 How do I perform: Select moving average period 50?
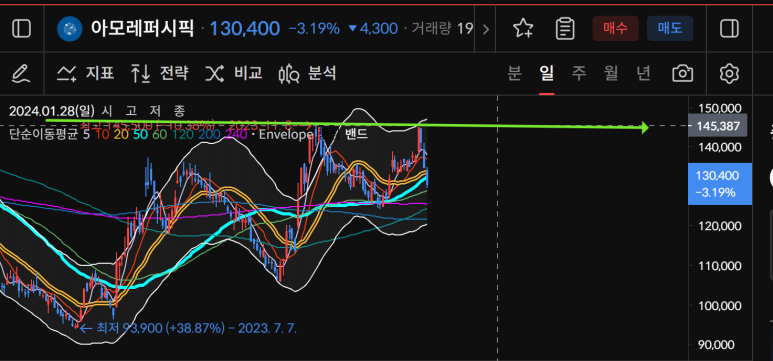point(141,134)
